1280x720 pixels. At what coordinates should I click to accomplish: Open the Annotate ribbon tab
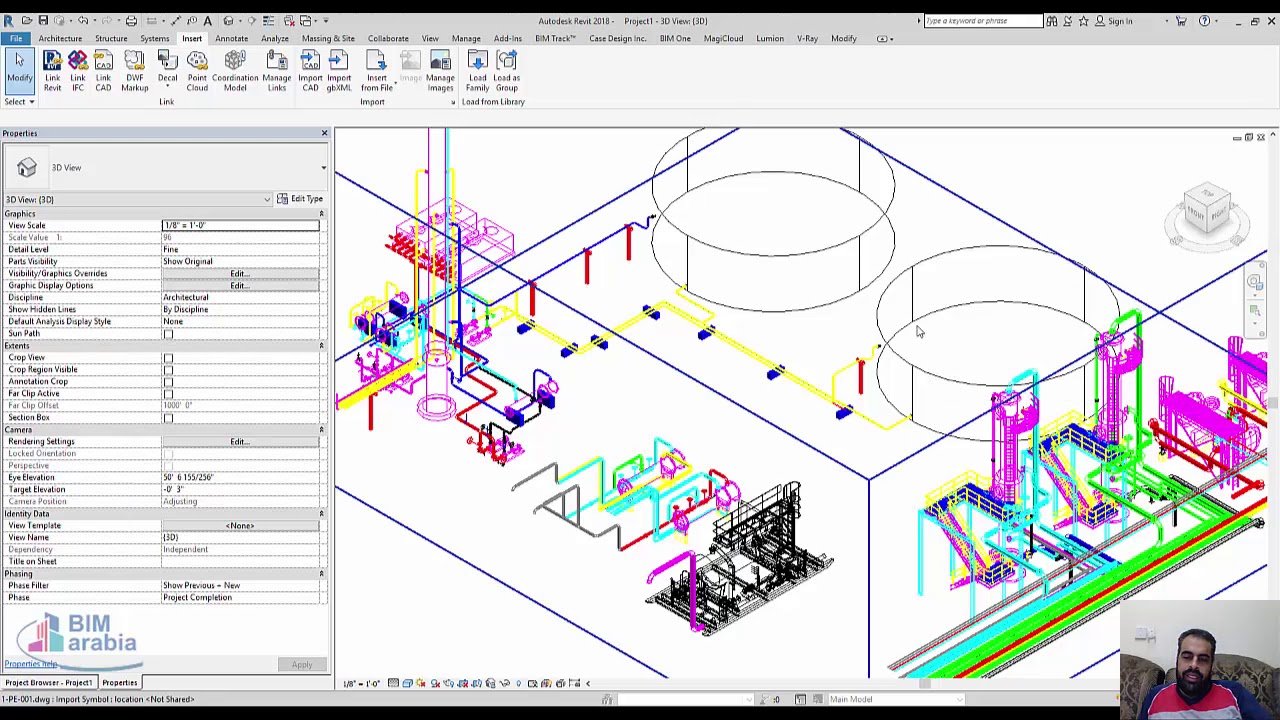[x=231, y=39]
